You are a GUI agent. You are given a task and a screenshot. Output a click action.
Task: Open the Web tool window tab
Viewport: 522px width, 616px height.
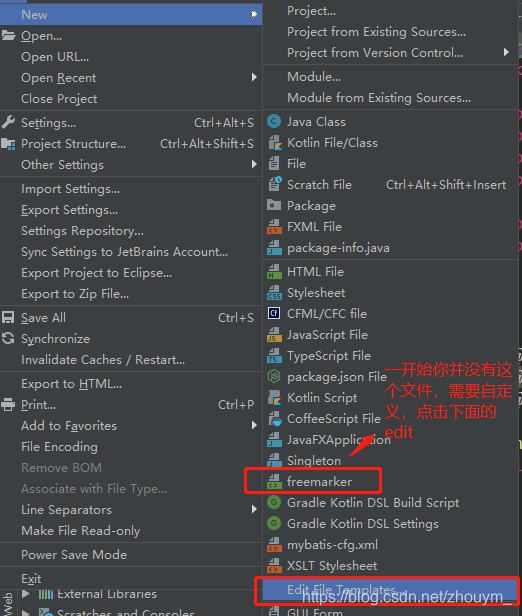tap(7, 604)
